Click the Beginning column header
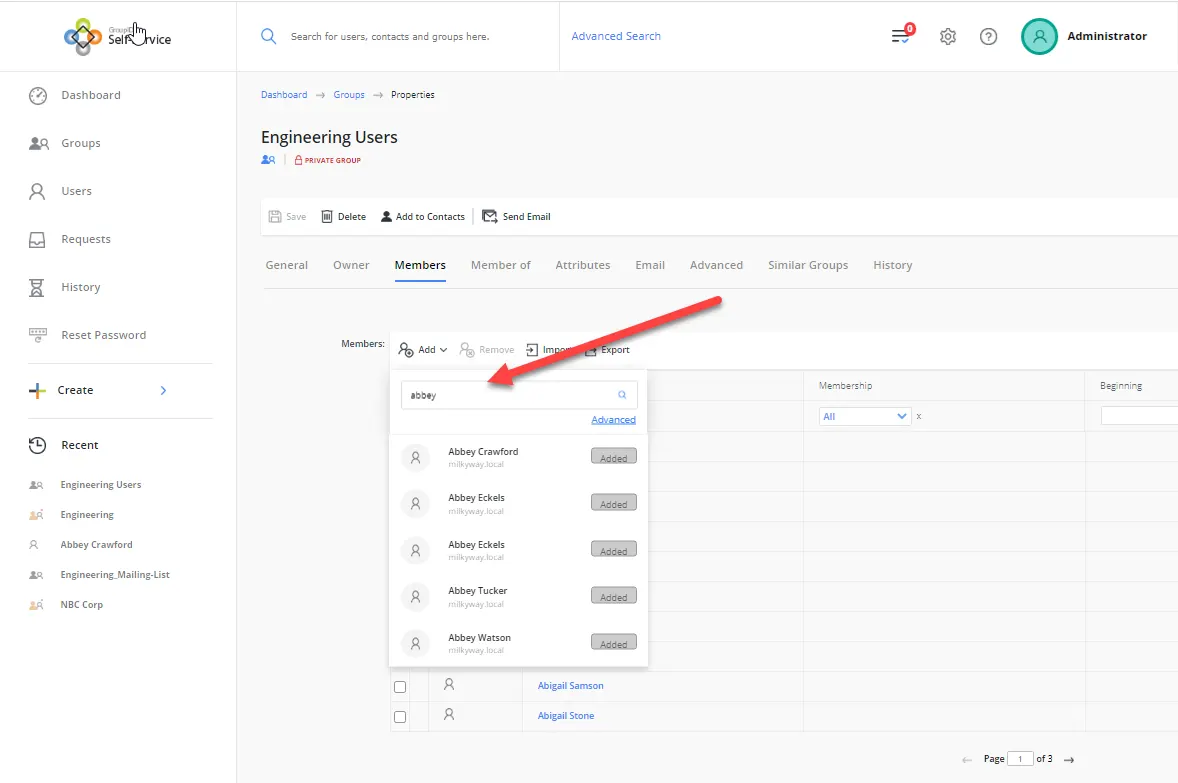Image resolution: width=1178 pixels, height=783 pixels. coord(1121,385)
